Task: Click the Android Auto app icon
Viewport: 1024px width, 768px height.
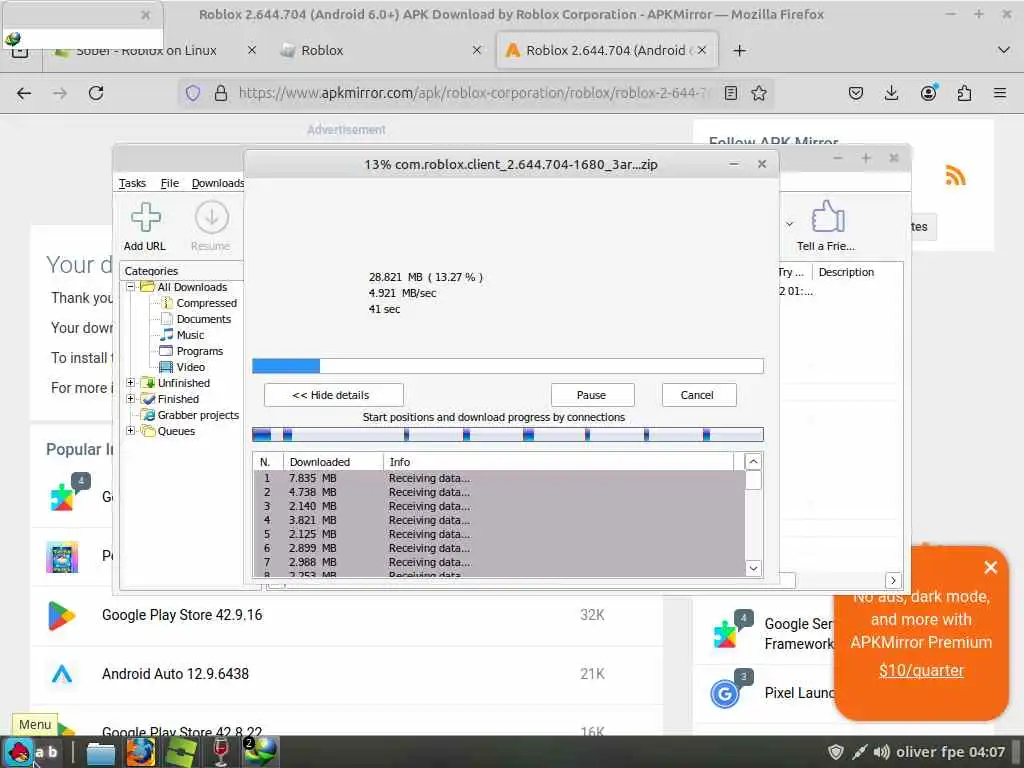Action: (61, 674)
